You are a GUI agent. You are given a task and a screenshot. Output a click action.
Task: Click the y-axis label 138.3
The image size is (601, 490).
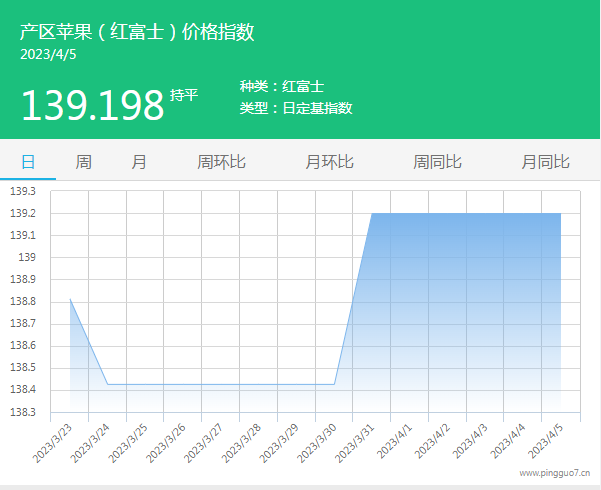pos(23,412)
